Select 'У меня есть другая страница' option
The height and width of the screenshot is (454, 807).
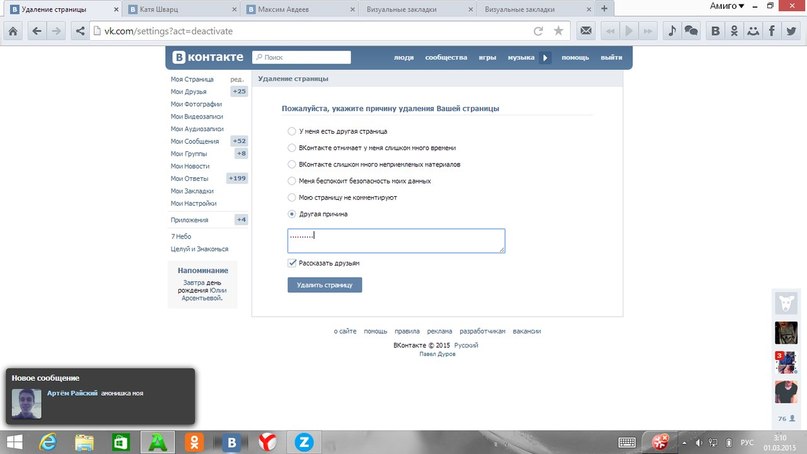(292, 131)
